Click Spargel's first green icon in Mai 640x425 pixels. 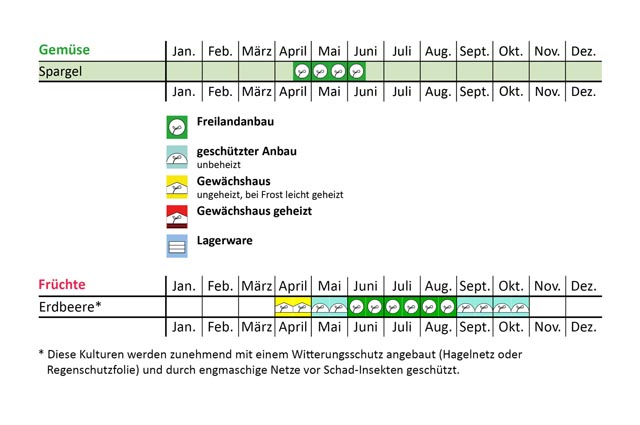[320, 72]
